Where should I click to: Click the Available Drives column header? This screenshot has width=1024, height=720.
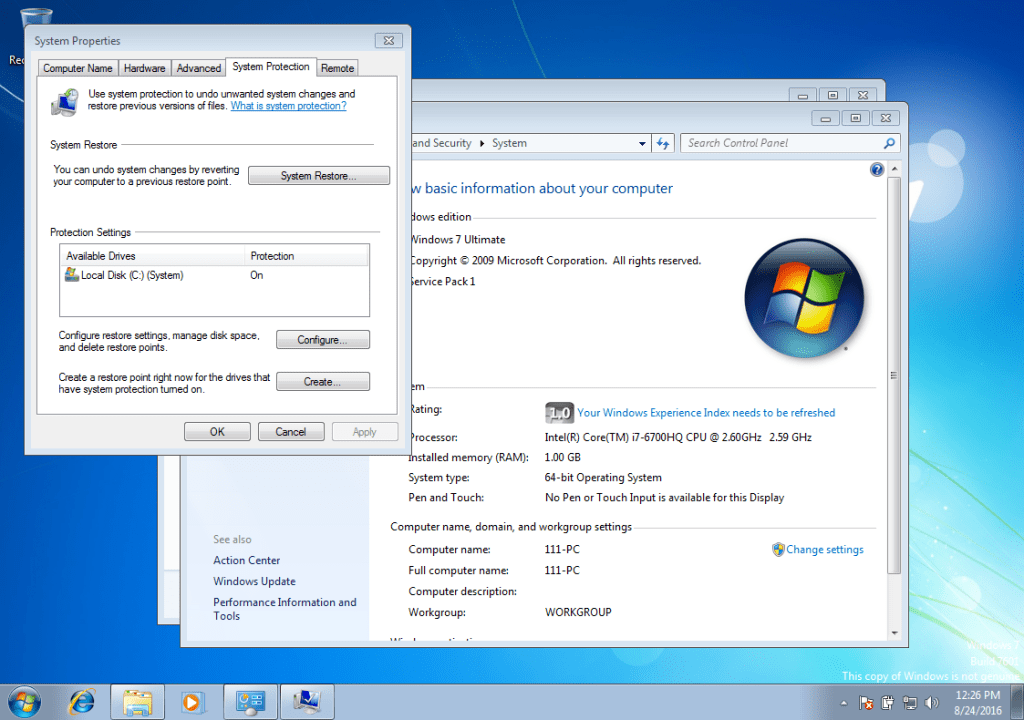(153, 256)
